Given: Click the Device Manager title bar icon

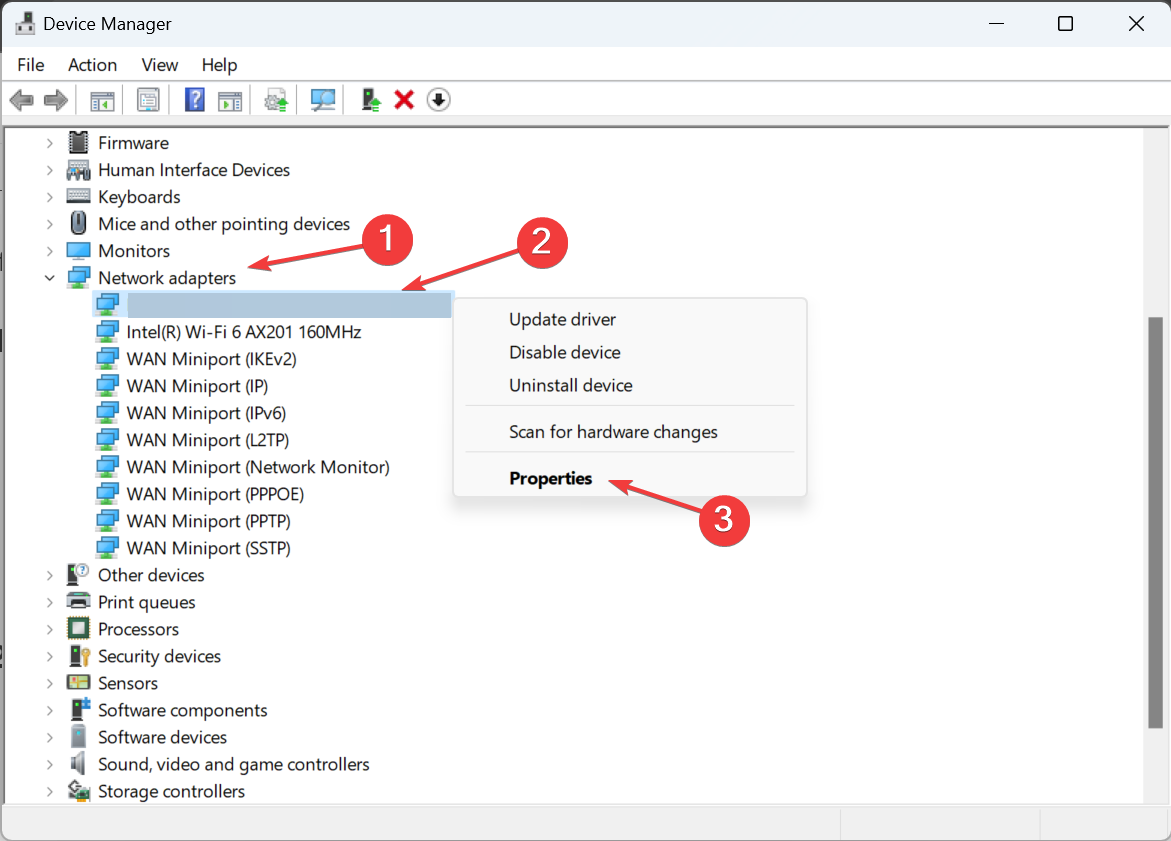Looking at the screenshot, I should (x=25, y=23).
